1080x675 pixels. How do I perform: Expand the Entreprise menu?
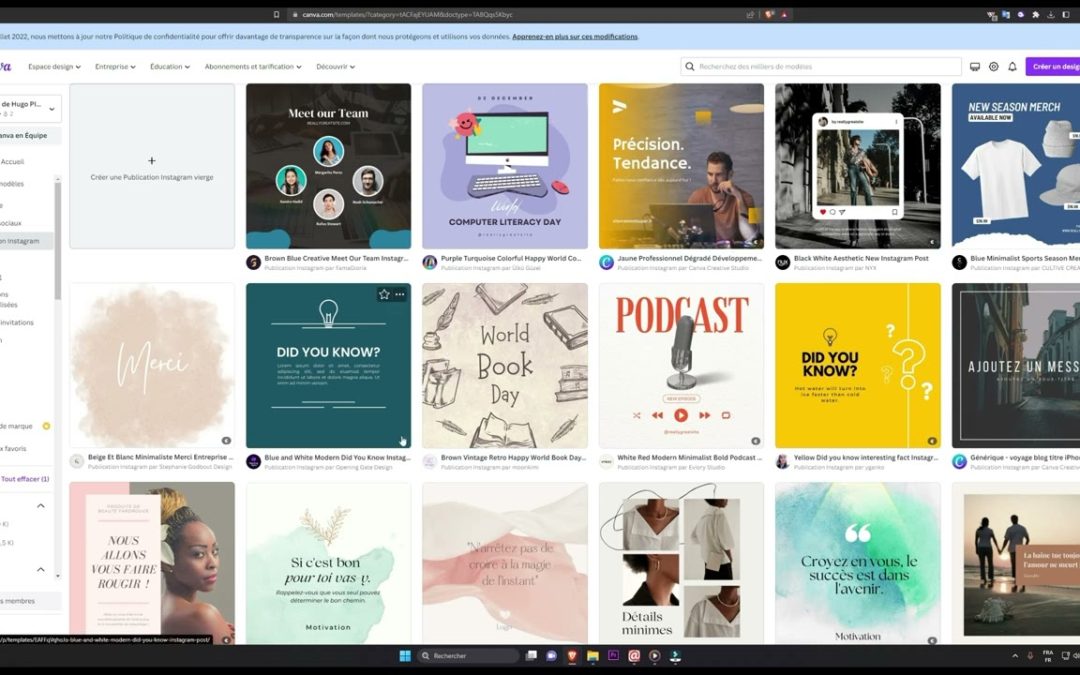click(x=115, y=67)
